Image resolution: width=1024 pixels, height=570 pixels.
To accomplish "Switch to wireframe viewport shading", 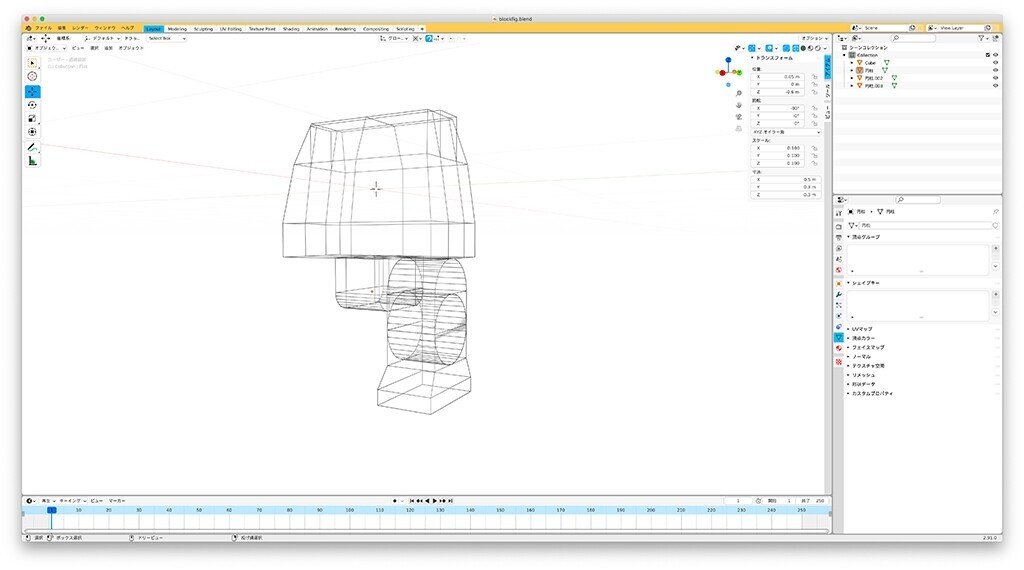I will tap(795, 48).
